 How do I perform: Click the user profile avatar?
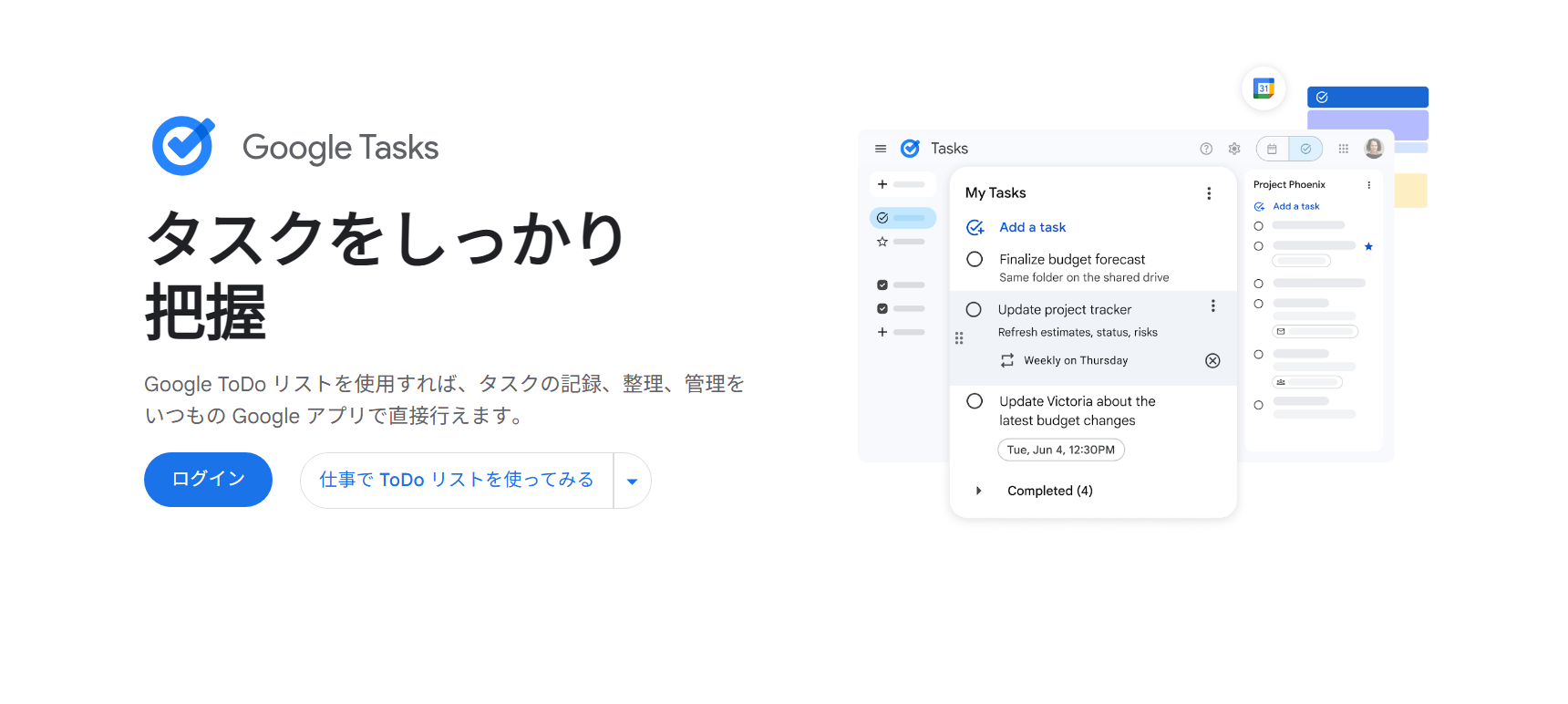1374,149
